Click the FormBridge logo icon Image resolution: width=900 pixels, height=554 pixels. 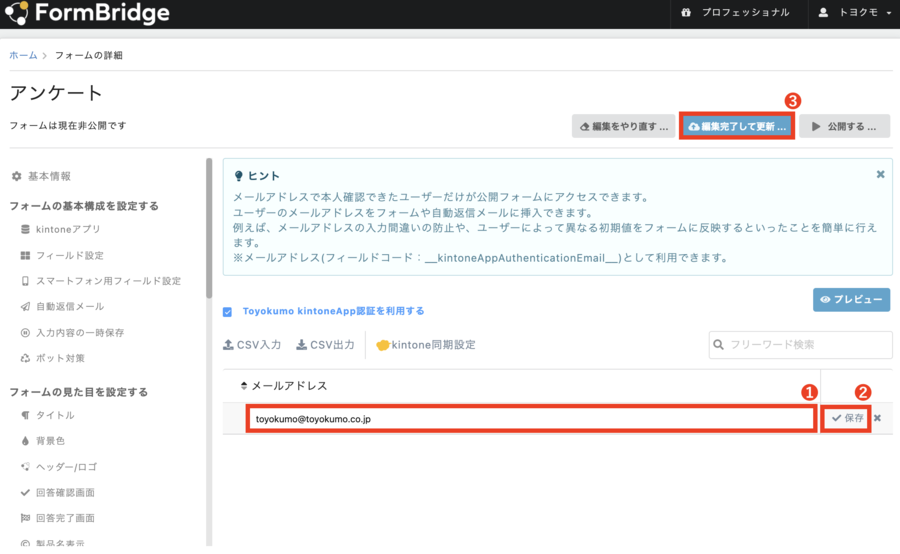15,13
